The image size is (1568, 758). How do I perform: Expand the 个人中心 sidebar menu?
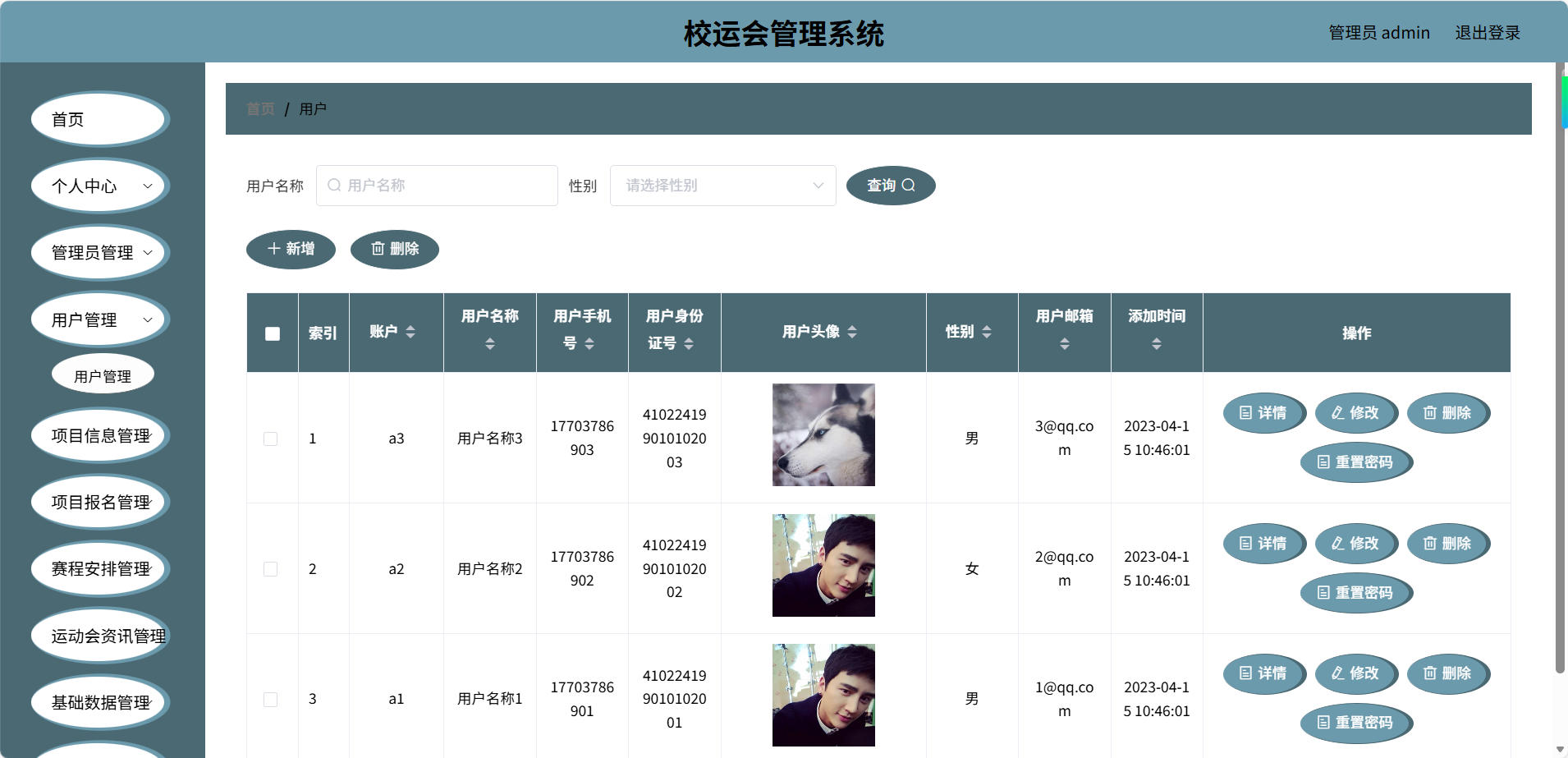click(x=99, y=186)
